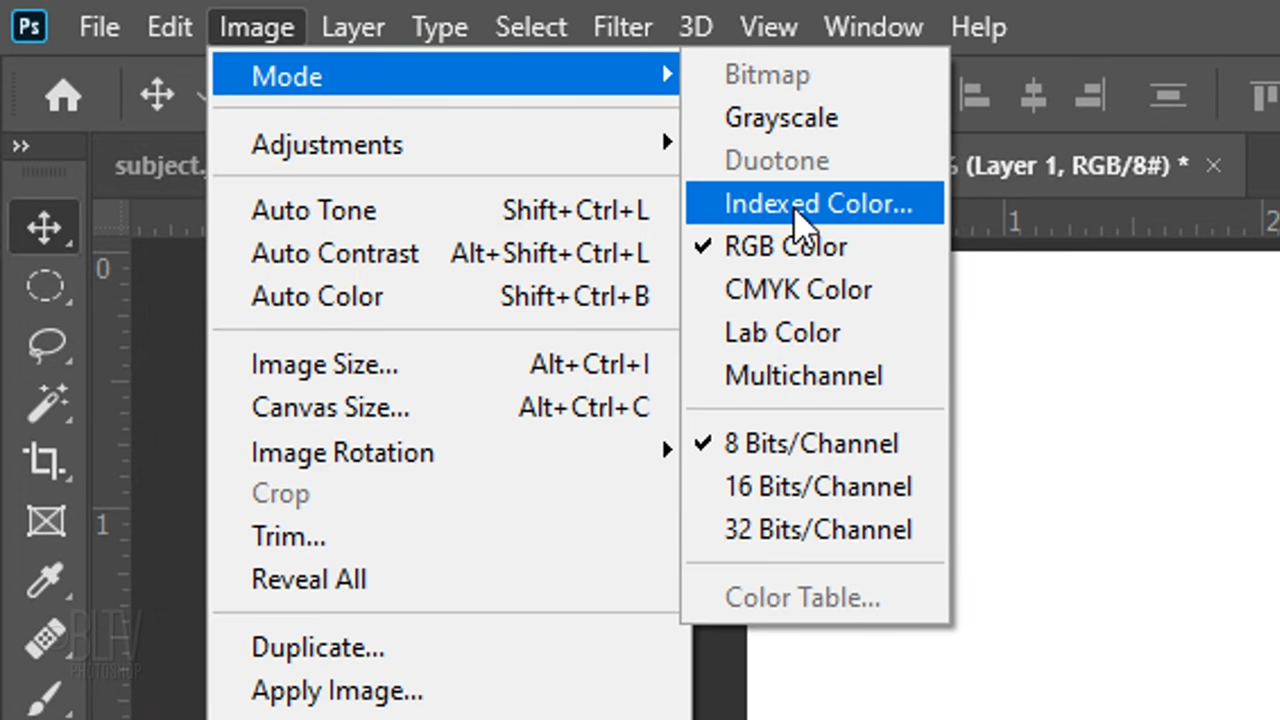
Task: Open the Photoshop Home screen
Action: coord(62,95)
